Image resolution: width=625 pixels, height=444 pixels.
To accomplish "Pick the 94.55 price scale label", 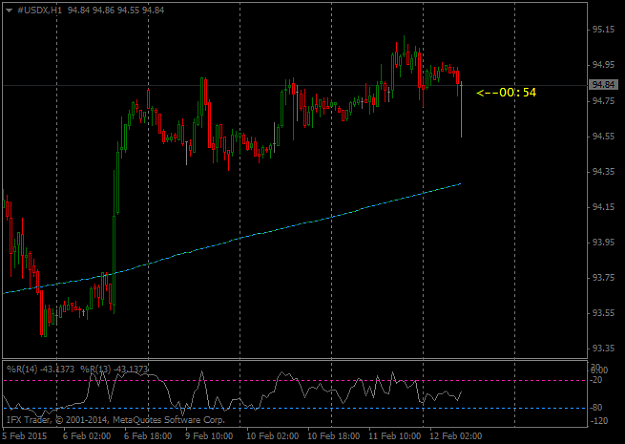I will click(603, 137).
